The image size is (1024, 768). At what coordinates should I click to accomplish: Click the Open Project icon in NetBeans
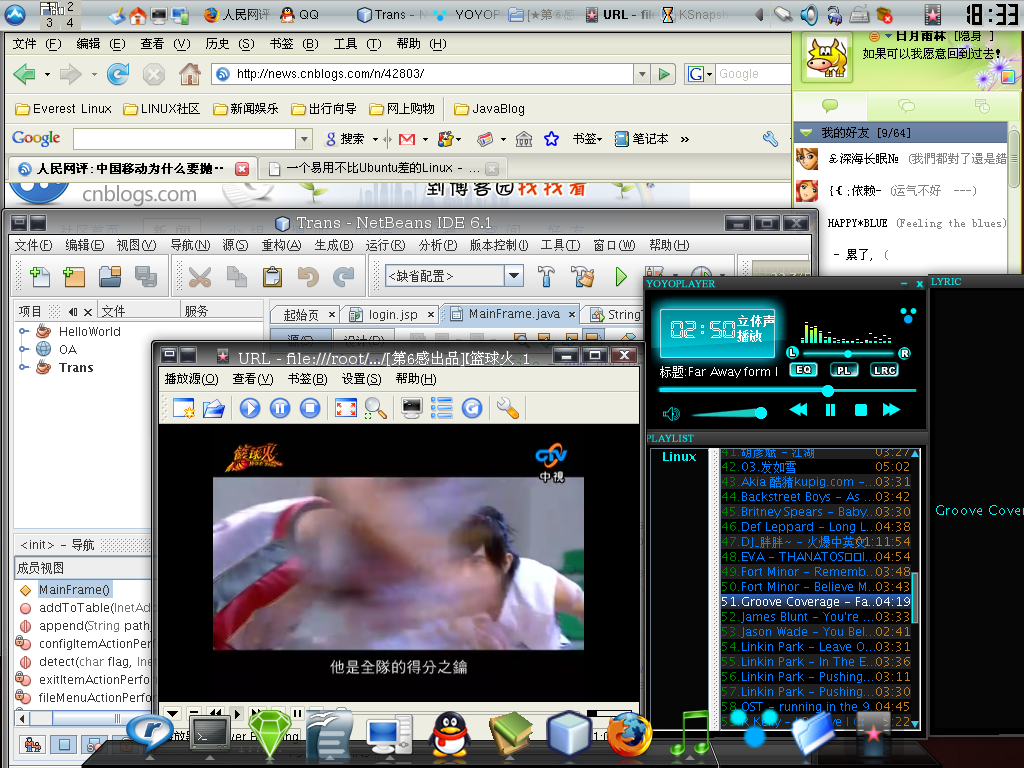point(110,277)
